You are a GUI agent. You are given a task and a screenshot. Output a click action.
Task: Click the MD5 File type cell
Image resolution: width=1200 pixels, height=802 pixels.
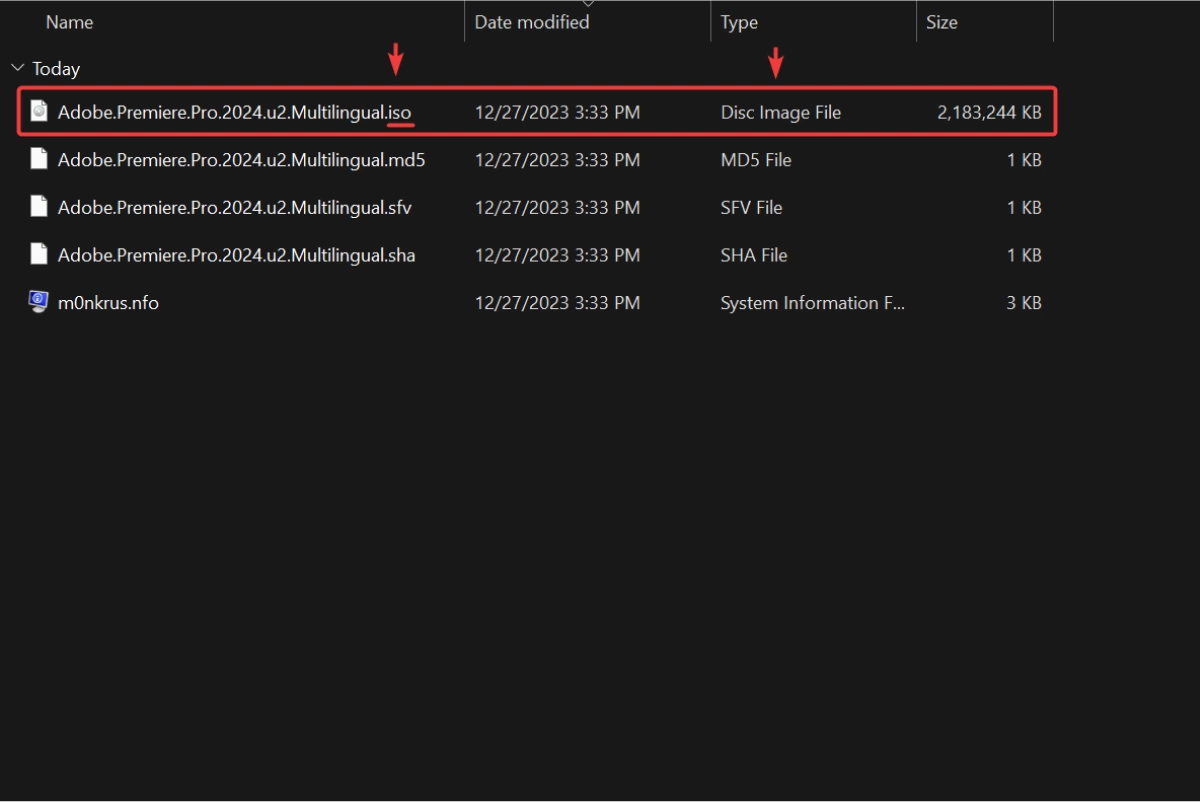coord(756,160)
